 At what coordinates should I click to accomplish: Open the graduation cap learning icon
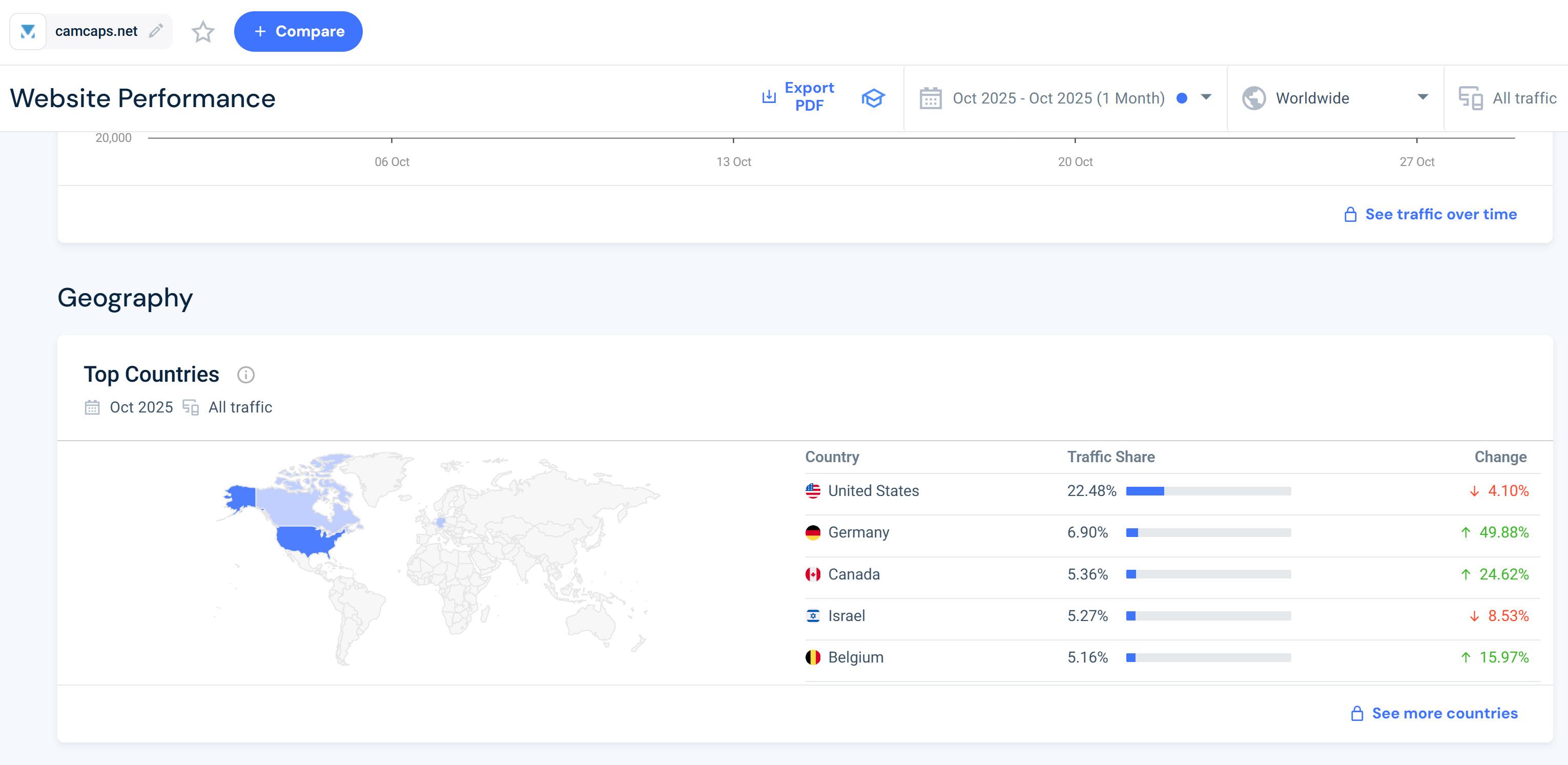click(872, 98)
